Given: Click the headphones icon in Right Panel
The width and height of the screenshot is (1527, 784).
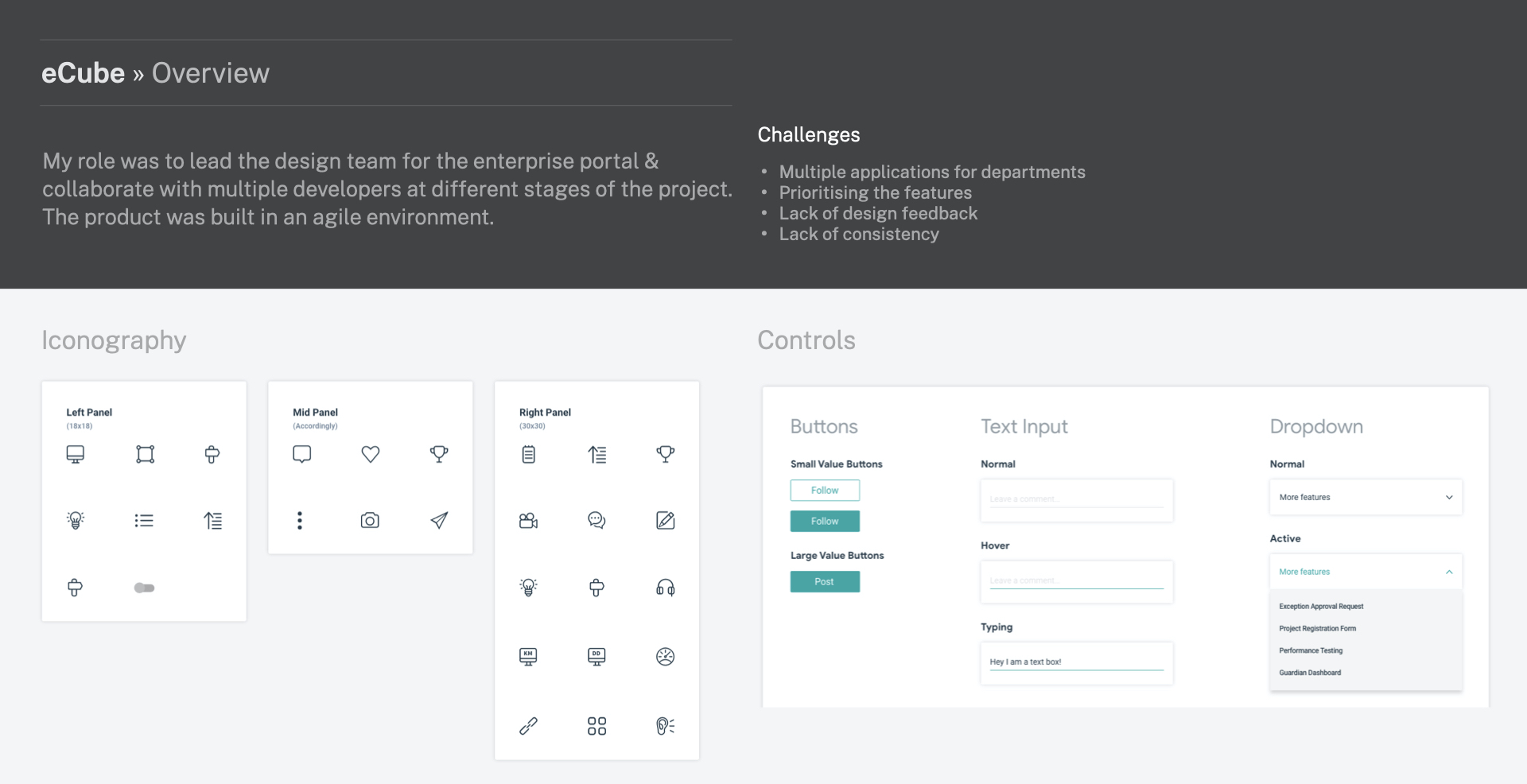Looking at the screenshot, I should (x=666, y=588).
